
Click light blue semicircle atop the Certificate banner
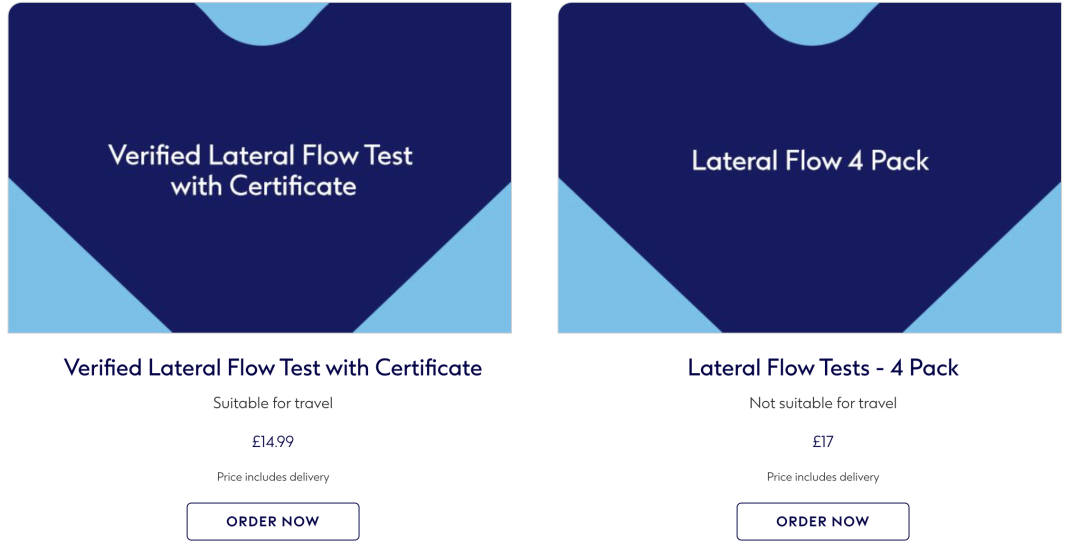point(262,21)
